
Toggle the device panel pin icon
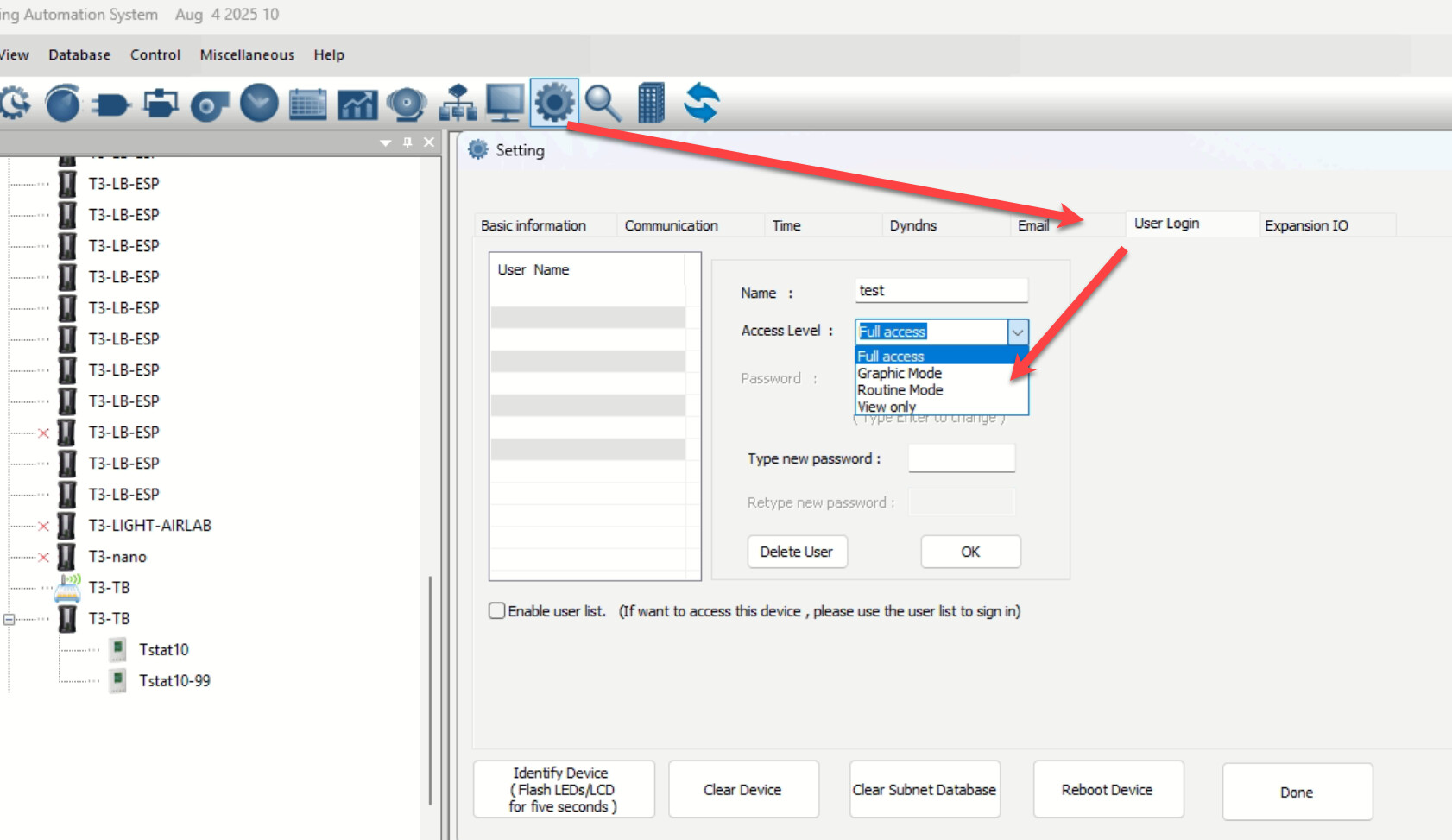click(407, 142)
